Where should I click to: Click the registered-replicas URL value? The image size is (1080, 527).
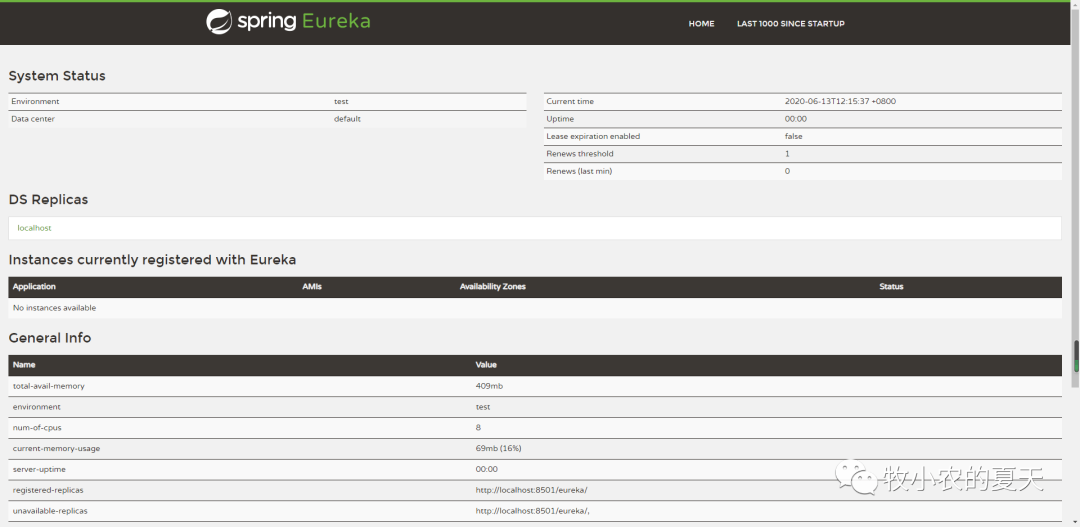[532, 490]
